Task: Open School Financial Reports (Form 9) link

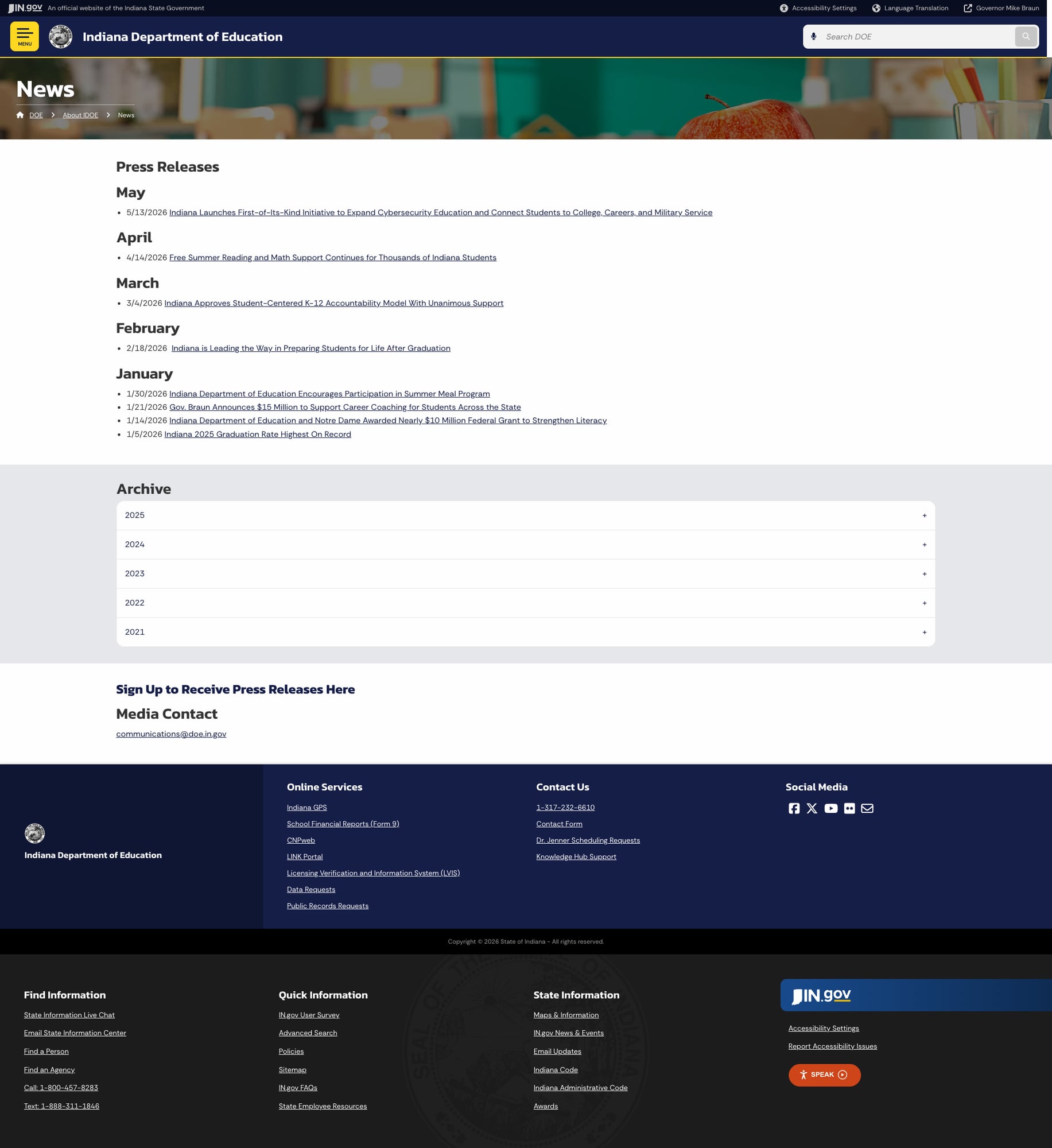Action: tap(343, 824)
